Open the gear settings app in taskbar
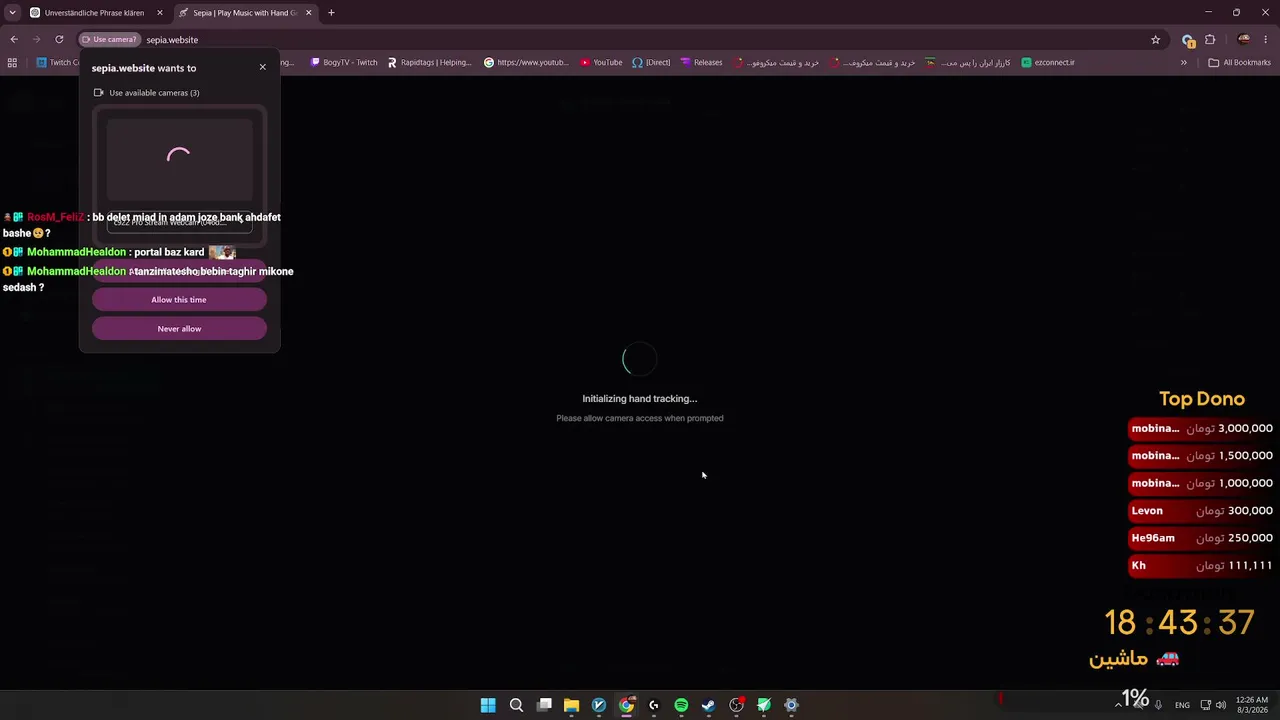Viewport: 1280px width, 720px height. click(791, 705)
